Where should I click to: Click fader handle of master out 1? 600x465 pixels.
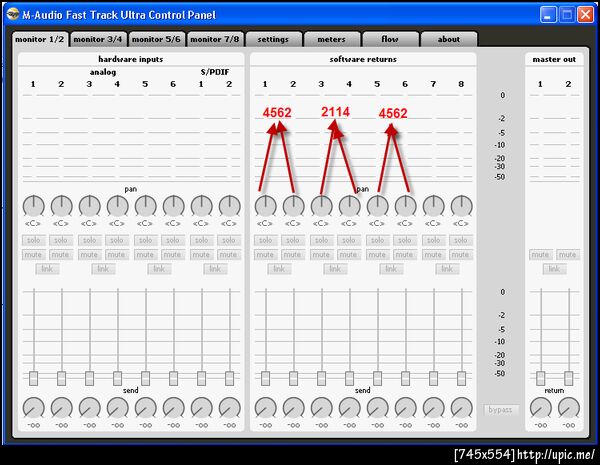(541, 378)
